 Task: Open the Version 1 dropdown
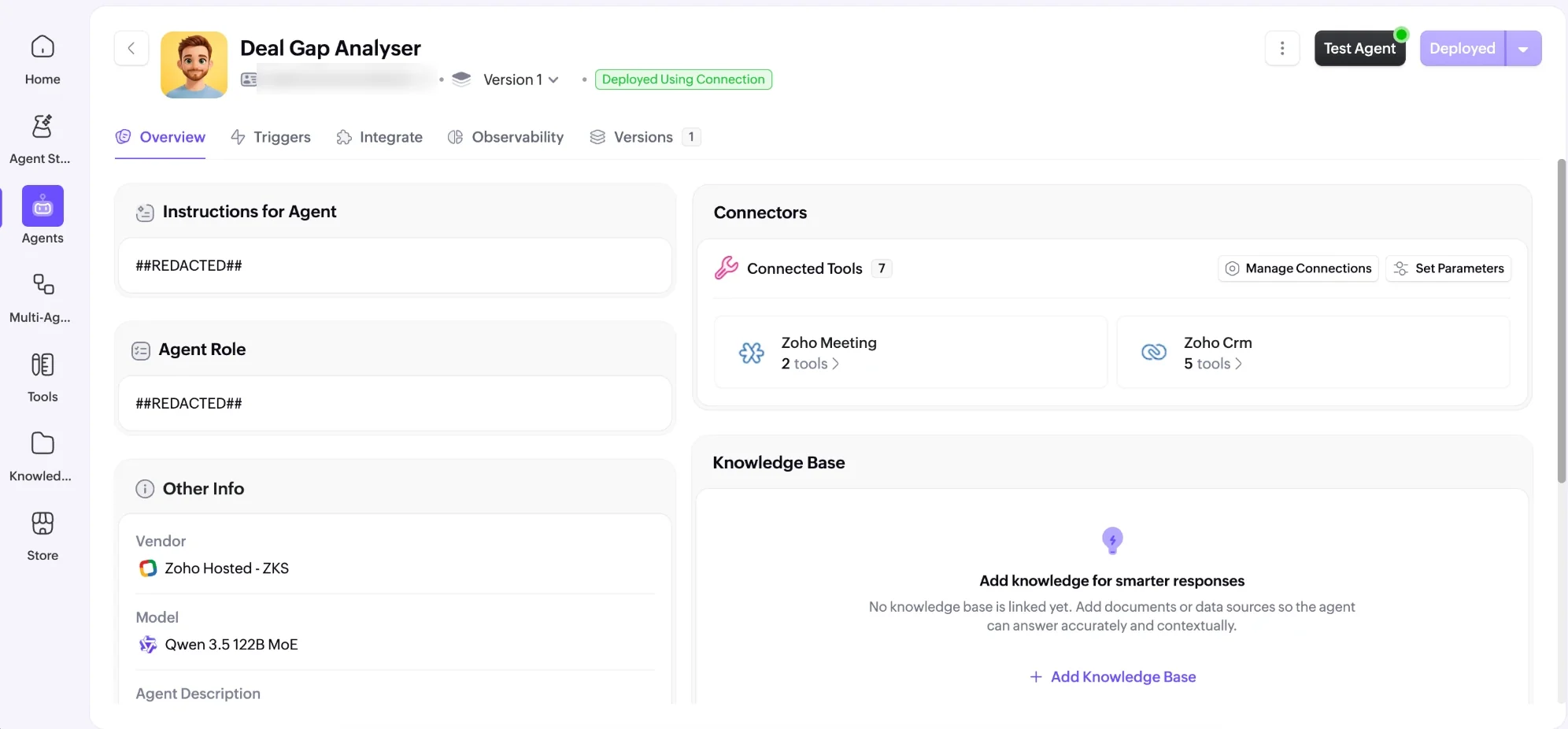521,80
